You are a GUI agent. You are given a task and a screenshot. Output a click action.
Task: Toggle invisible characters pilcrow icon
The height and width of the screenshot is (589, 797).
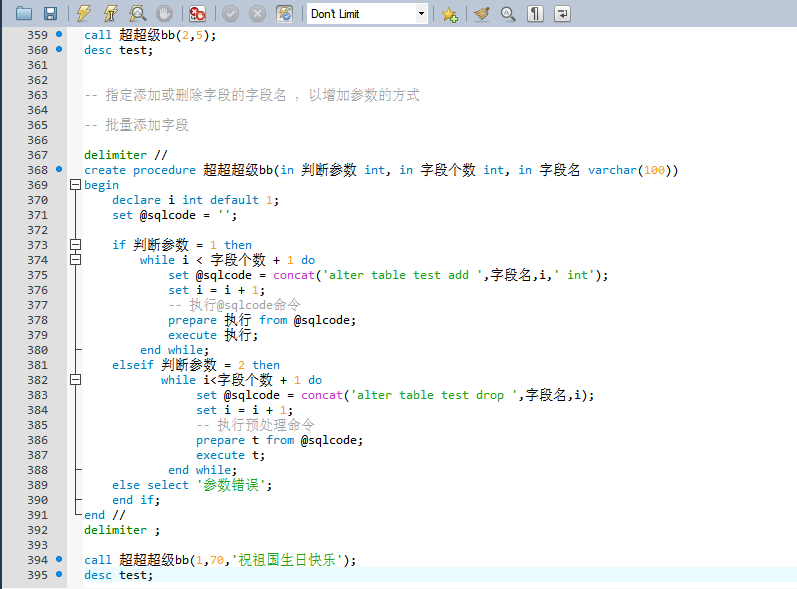(535, 14)
